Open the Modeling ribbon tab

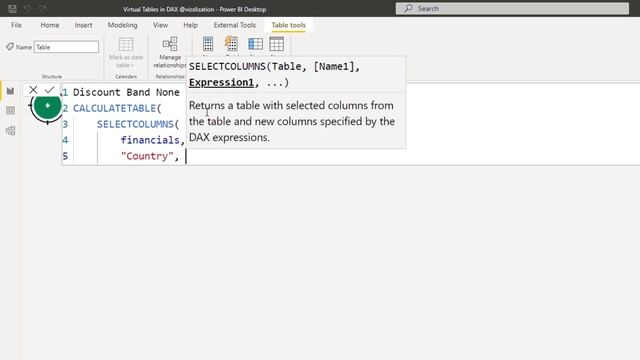[122, 25]
